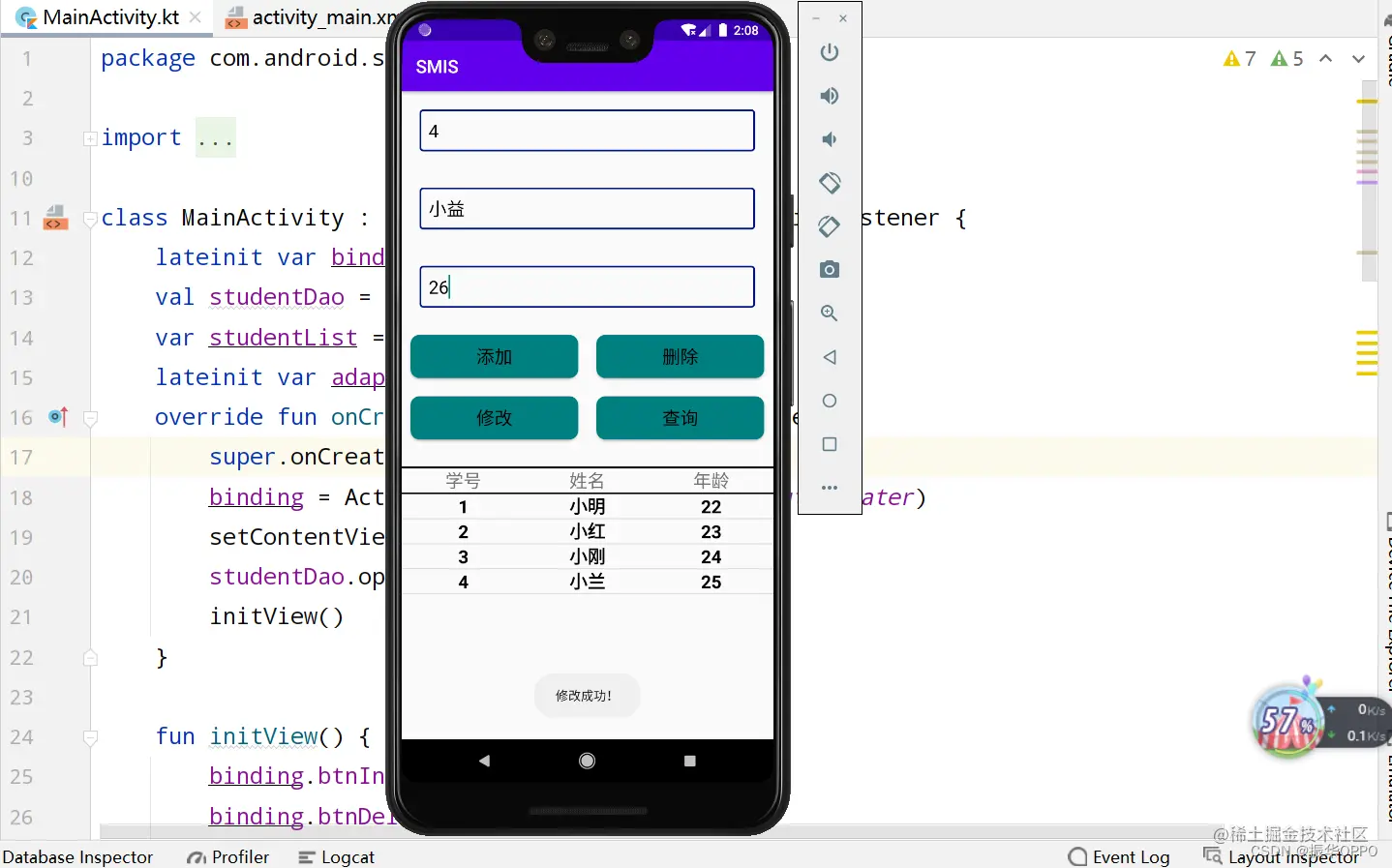Click the fold end marker on line 22

90,658
